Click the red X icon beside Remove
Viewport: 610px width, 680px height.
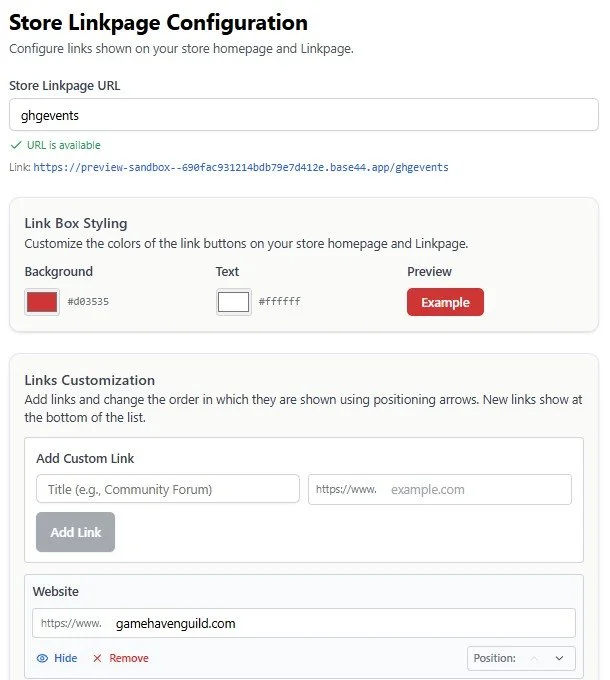pos(97,658)
